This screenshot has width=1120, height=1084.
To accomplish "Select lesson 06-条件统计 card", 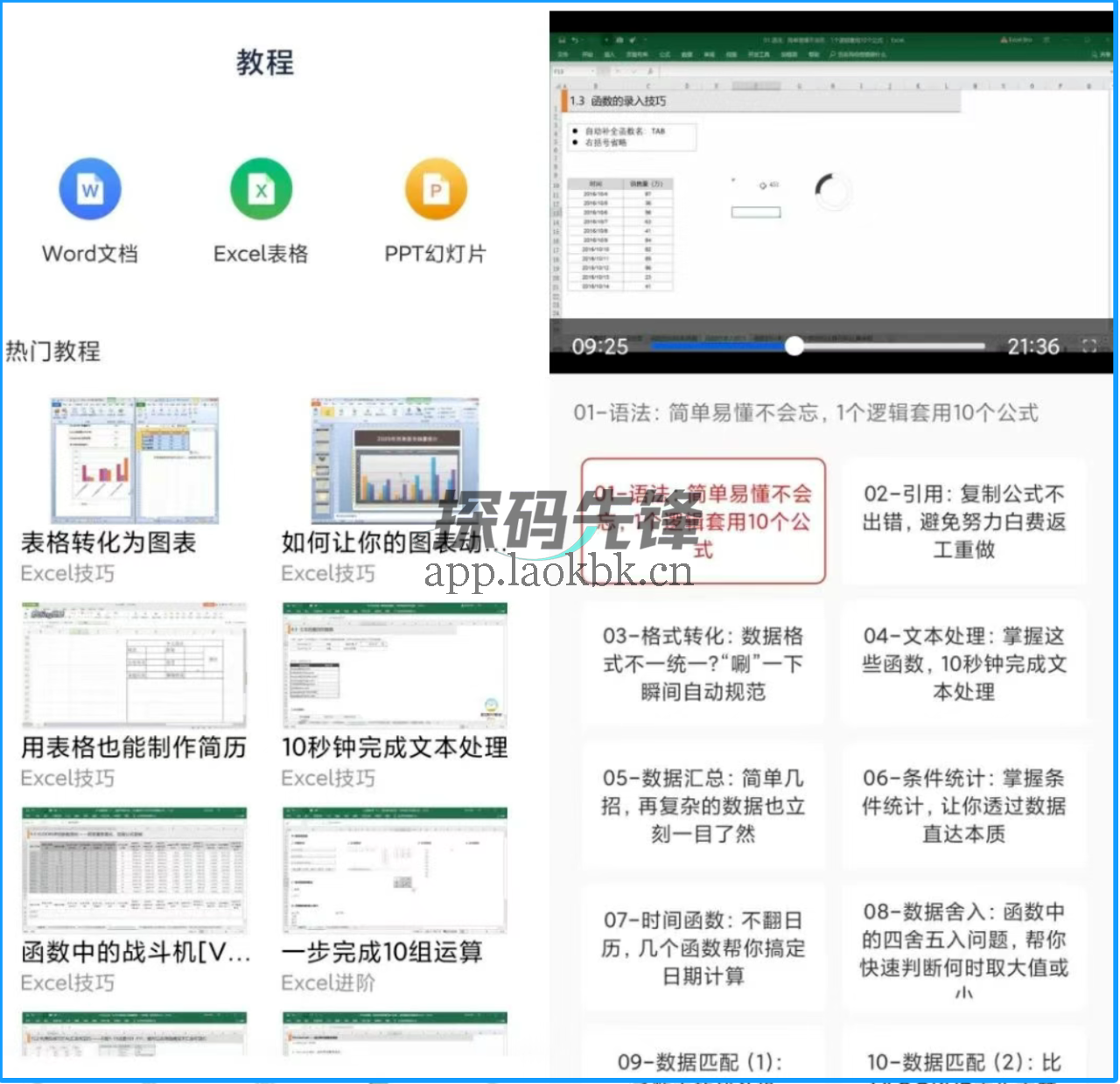I will pos(964,806).
